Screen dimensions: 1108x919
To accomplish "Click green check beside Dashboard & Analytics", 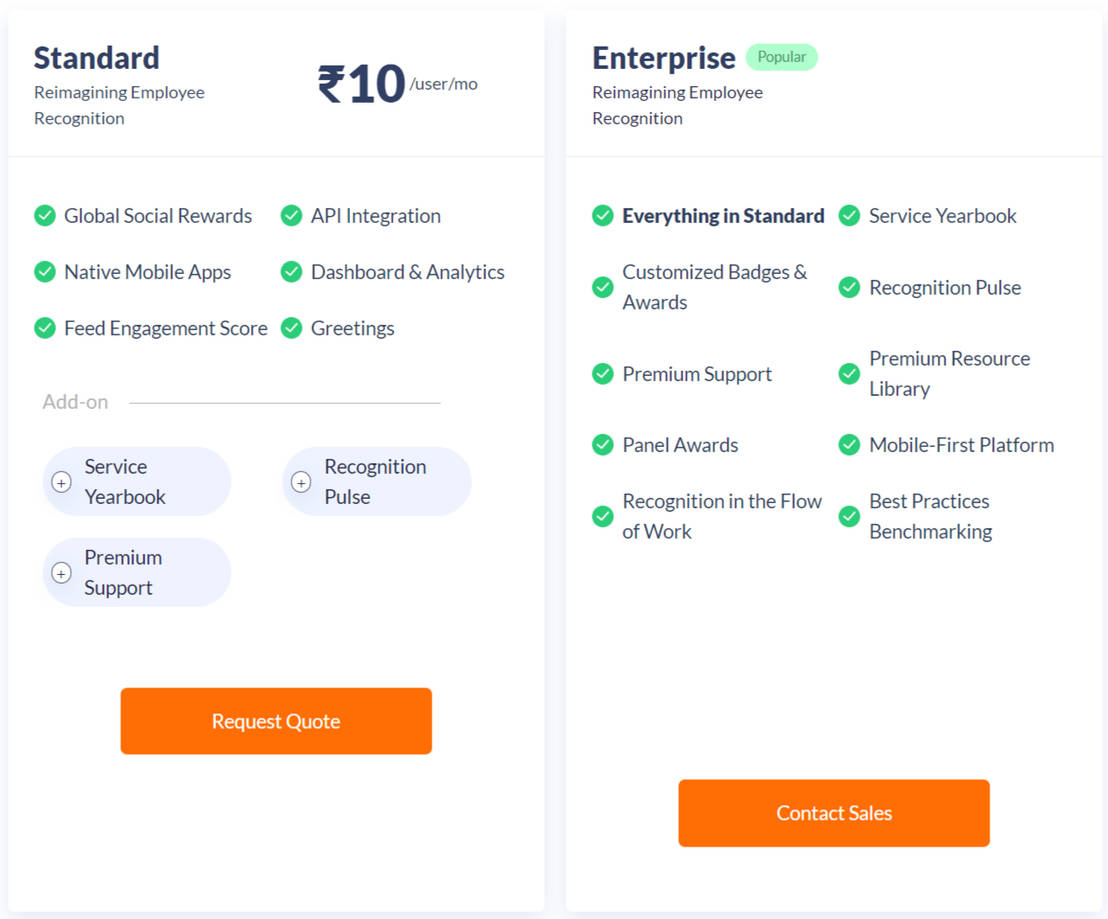I will [x=291, y=272].
